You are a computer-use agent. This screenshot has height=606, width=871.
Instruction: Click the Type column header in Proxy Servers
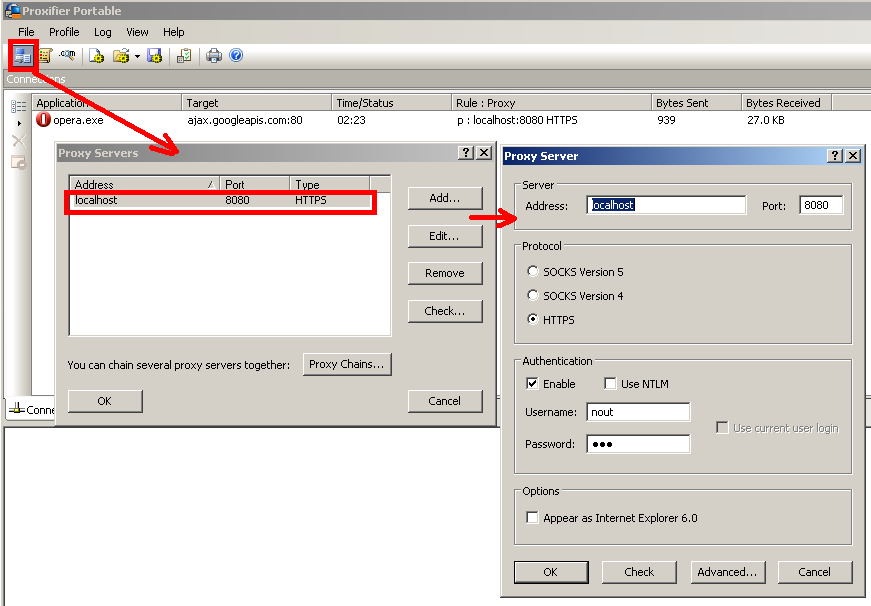(x=330, y=184)
